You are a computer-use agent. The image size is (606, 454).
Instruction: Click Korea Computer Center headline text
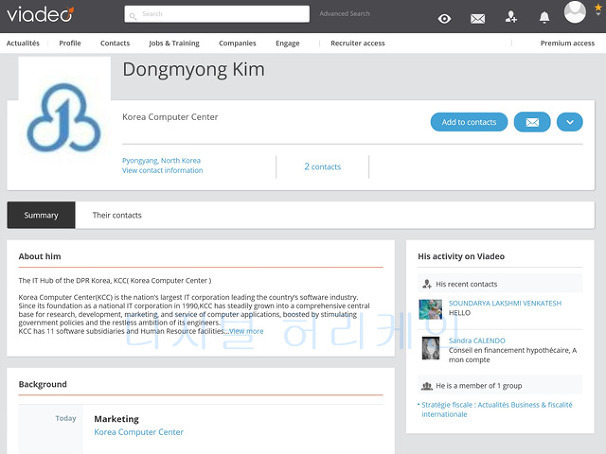[x=170, y=117]
